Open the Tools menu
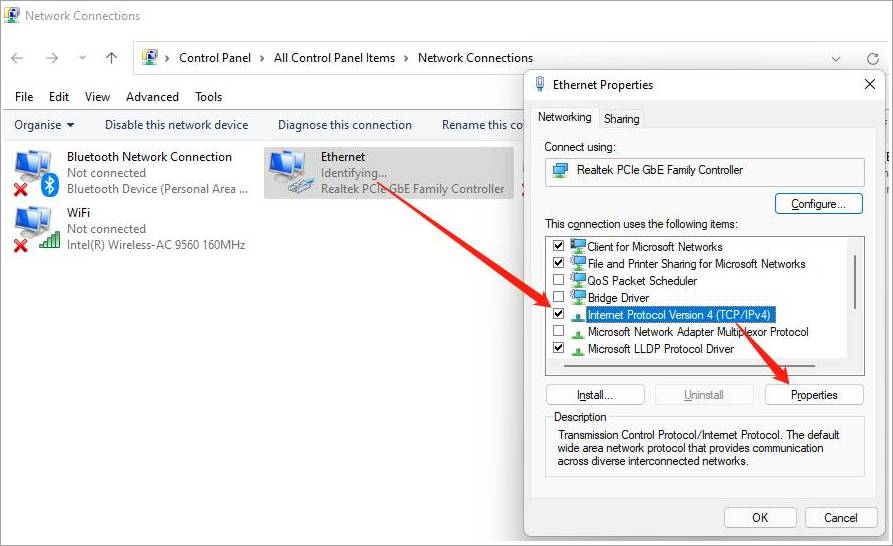The image size is (893, 546). [208, 97]
